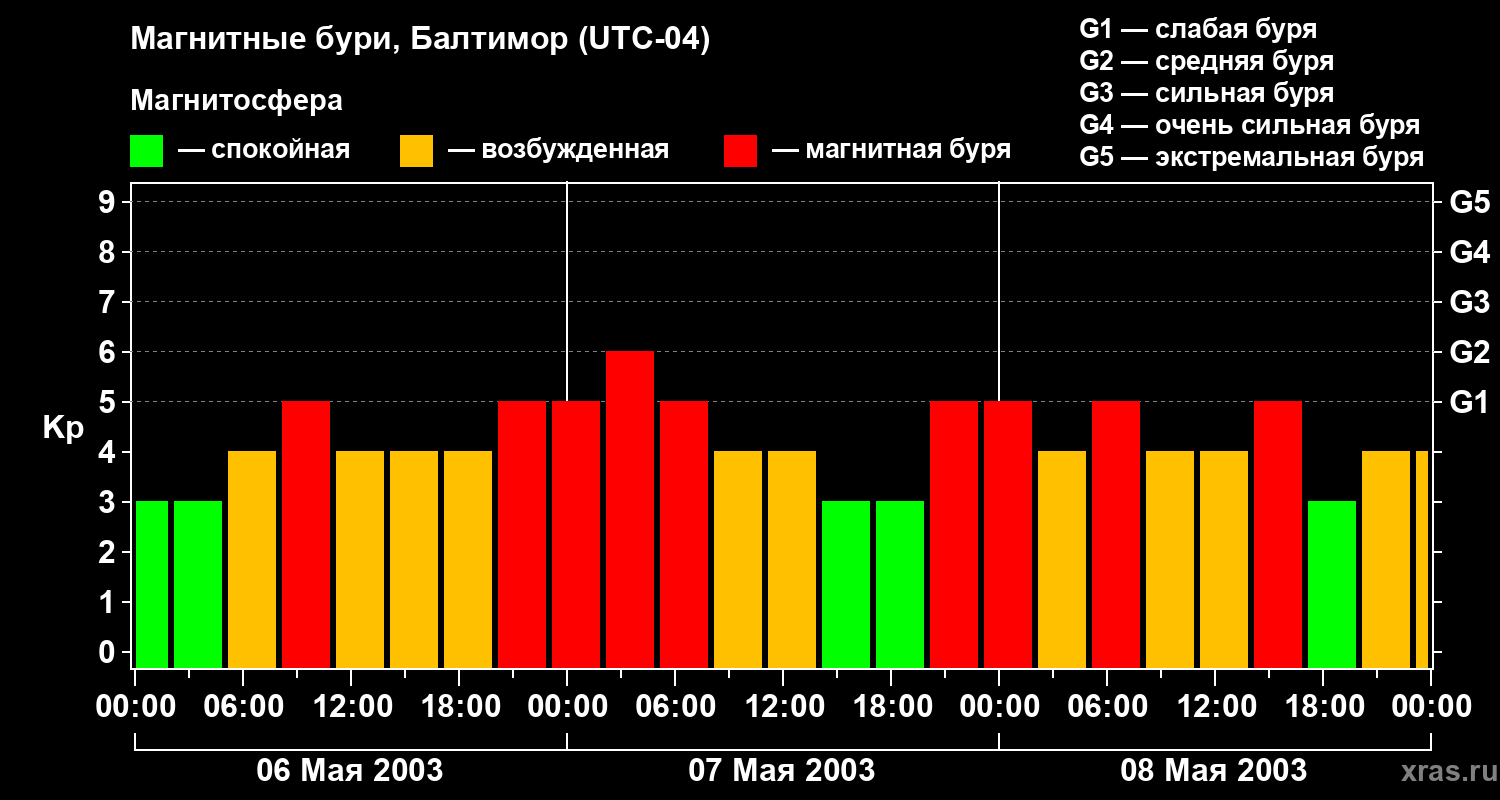
Task: Click the yellow 'возбужденная' legend swatch
Action: point(416,151)
